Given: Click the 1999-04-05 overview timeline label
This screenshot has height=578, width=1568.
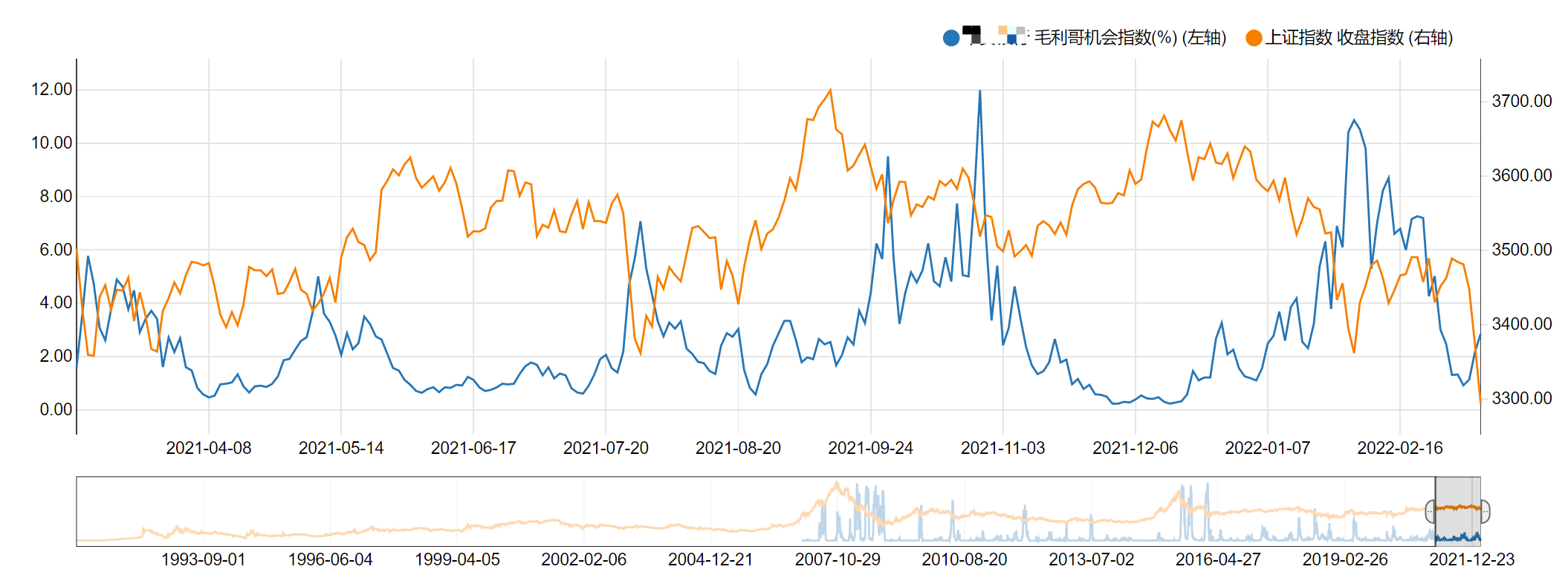Looking at the screenshot, I should point(457,559).
